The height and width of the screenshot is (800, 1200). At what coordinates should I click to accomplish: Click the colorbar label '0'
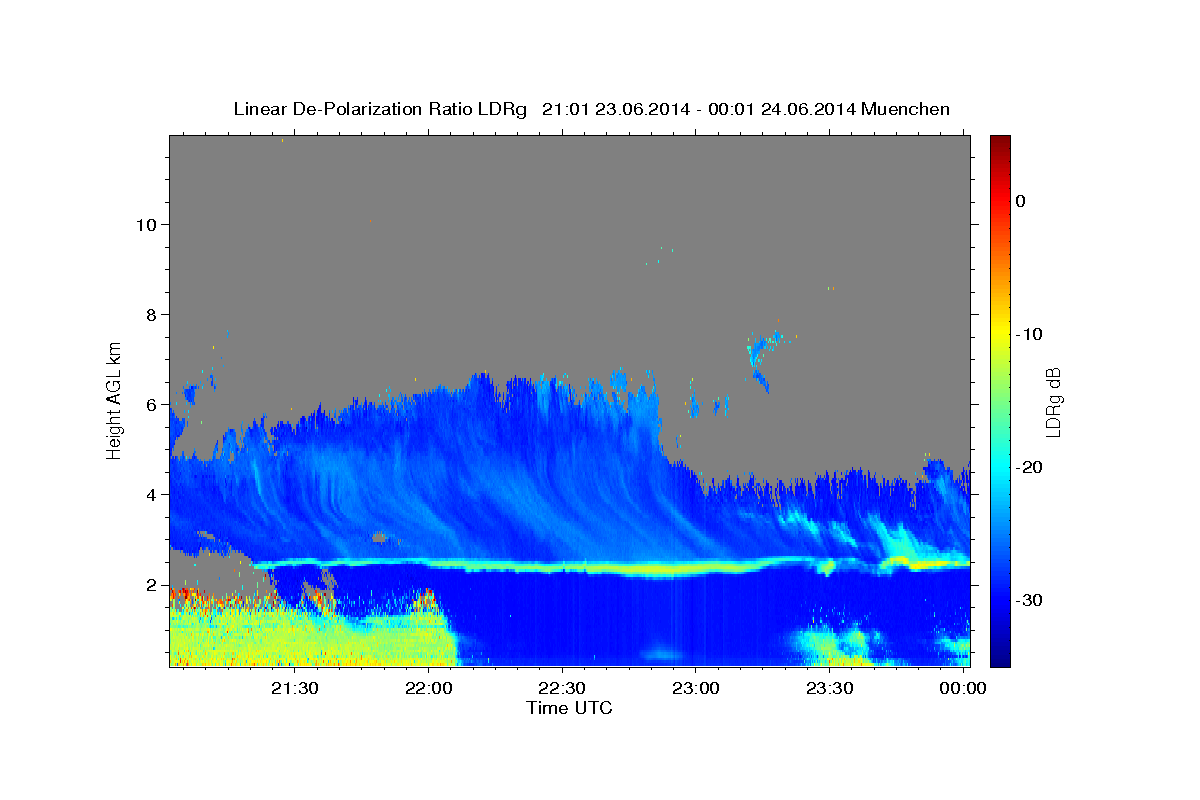tap(1021, 201)
